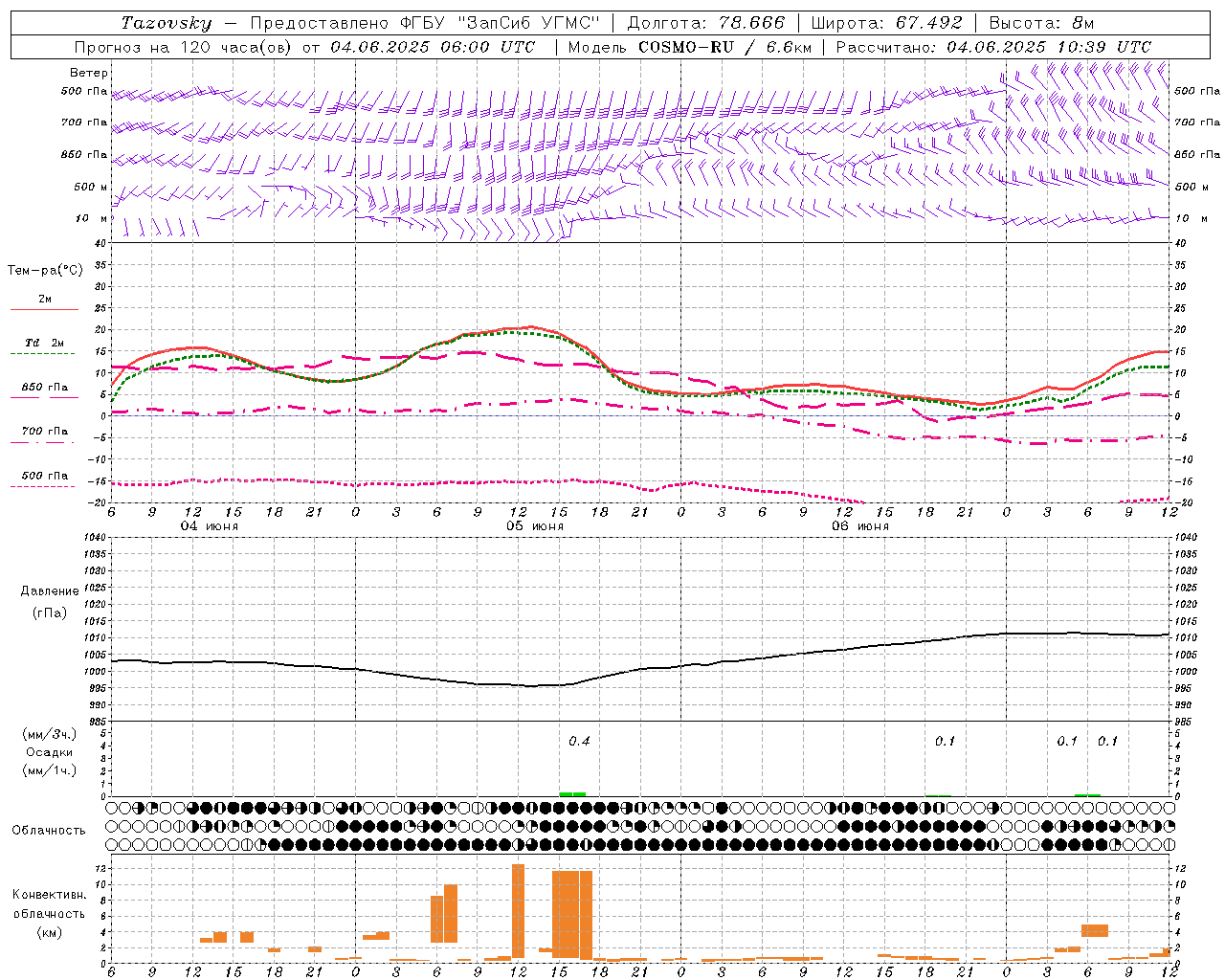Select the provider text ФГБУ "ЗапСиб УГМС"

(x=499, y=23)
